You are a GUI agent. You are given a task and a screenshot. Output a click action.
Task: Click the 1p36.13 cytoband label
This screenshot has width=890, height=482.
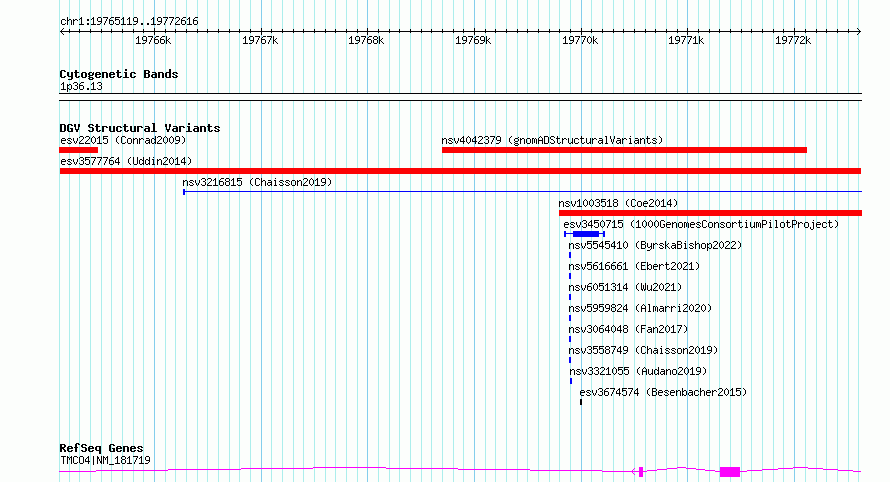[81, 86]
